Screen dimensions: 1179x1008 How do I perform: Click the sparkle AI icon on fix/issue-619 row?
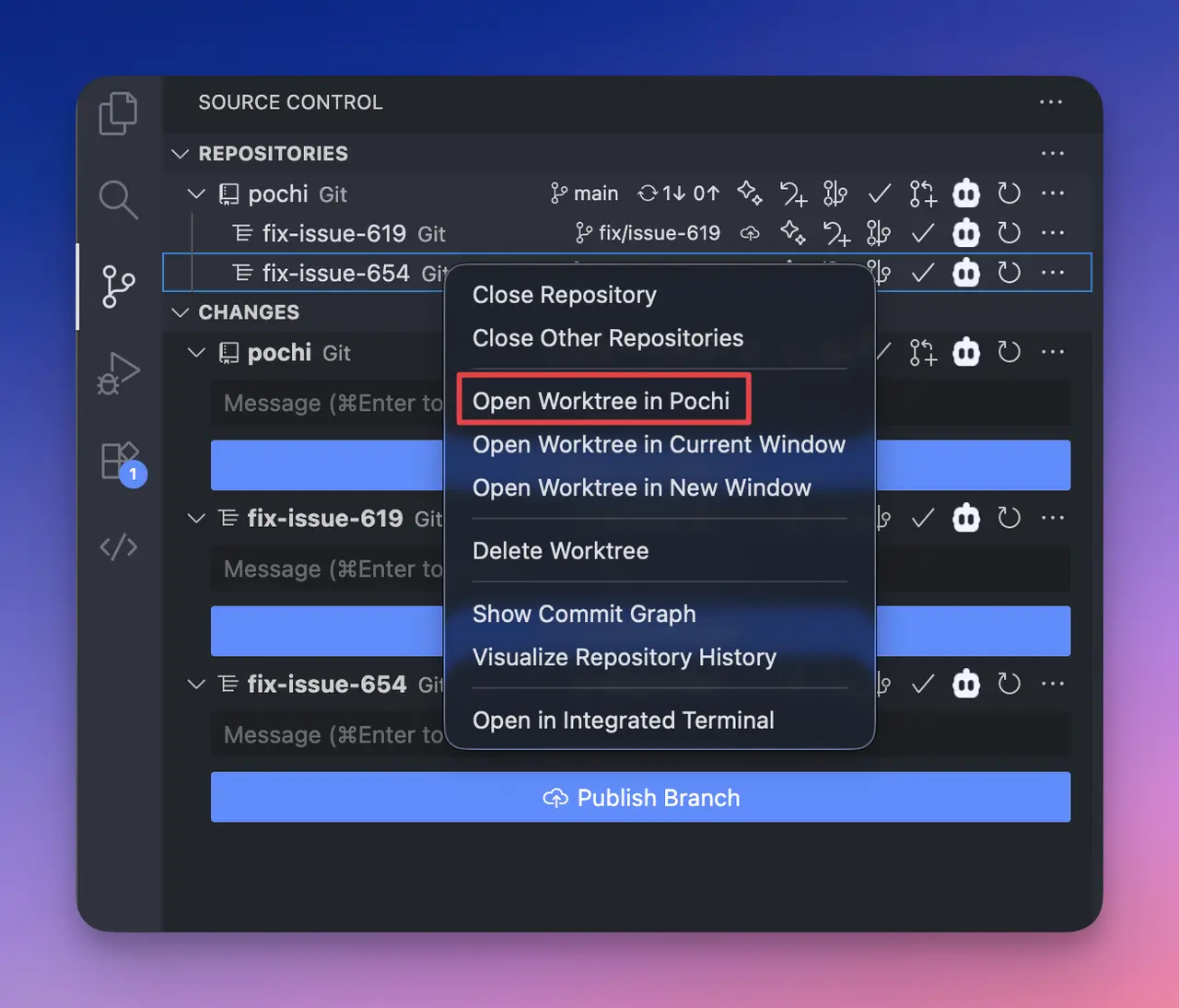point(793,232)
